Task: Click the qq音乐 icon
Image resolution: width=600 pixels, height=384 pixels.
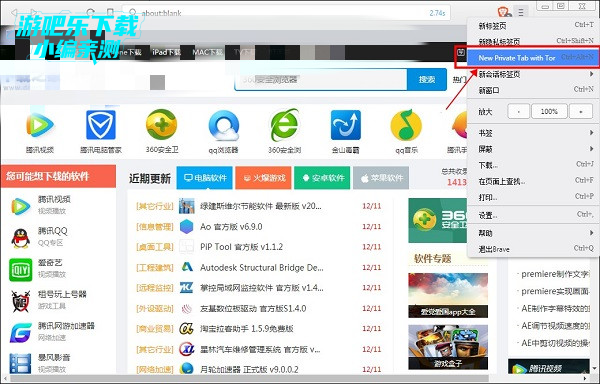Action: point(406,125)
